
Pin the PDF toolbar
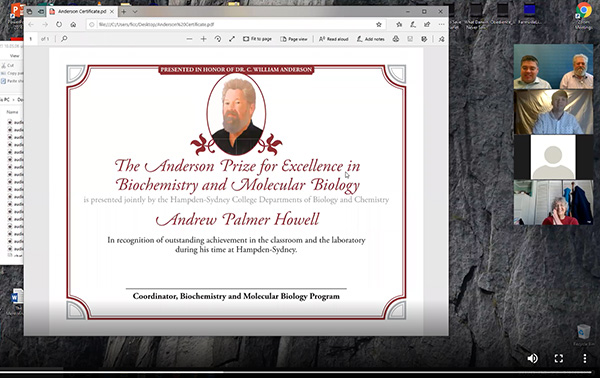pos(442,39)
